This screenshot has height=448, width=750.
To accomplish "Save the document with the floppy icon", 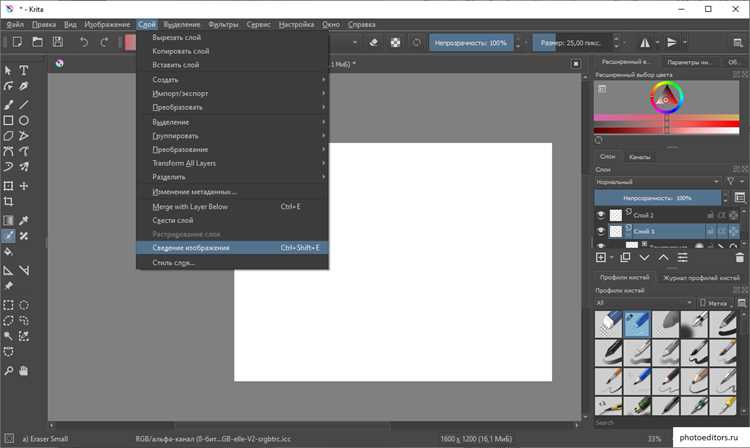I will click(x=58, y=43).
